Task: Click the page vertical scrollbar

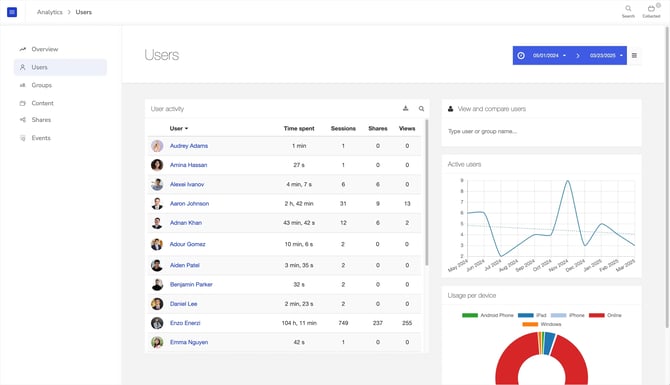Action: (667, 177)
